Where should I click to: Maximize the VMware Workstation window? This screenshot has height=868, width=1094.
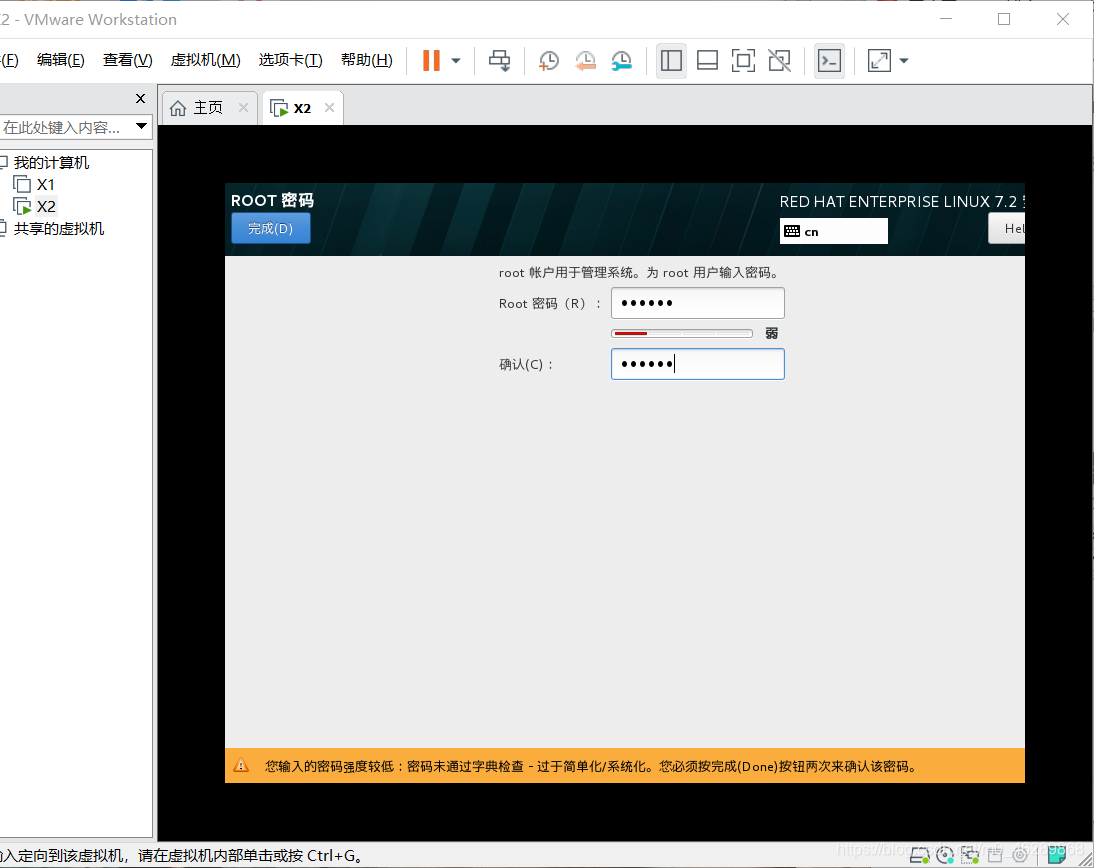coord(1004,19)
